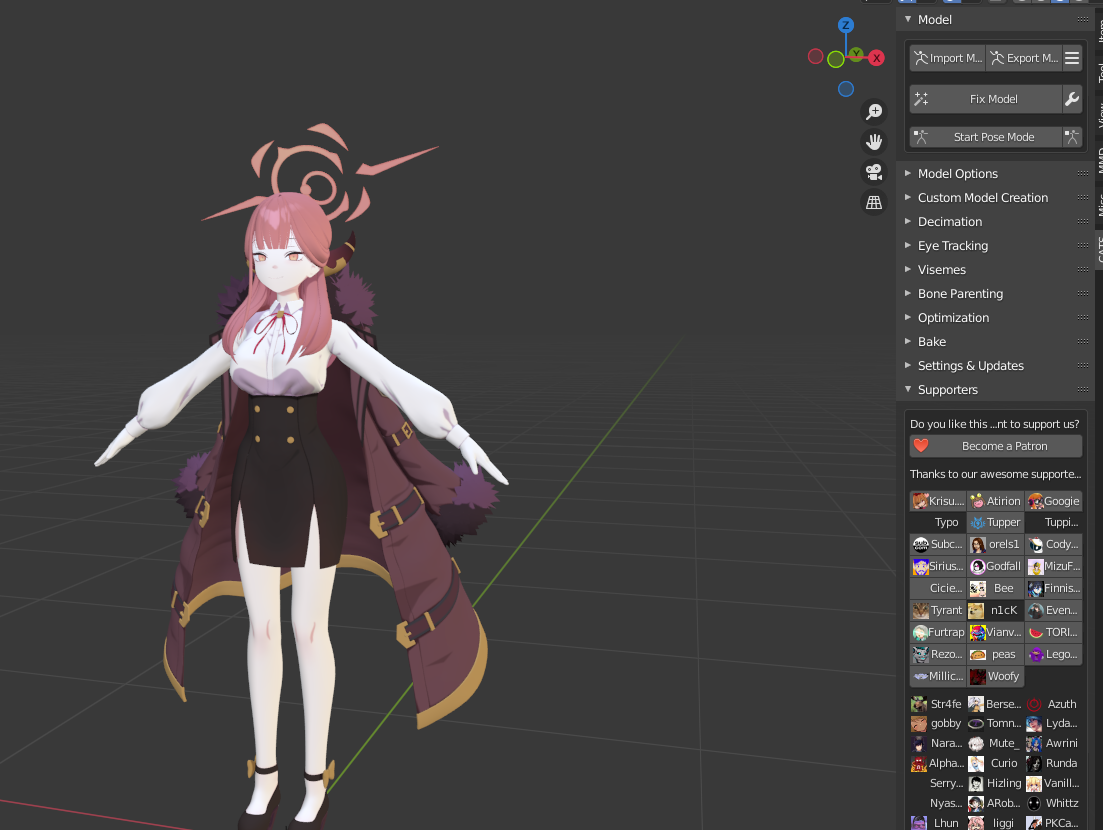The height and width of the screenshot is (830, 1103).
Task: Grab the Model panel drag handle dots
Action: [x=1083, y=20]
